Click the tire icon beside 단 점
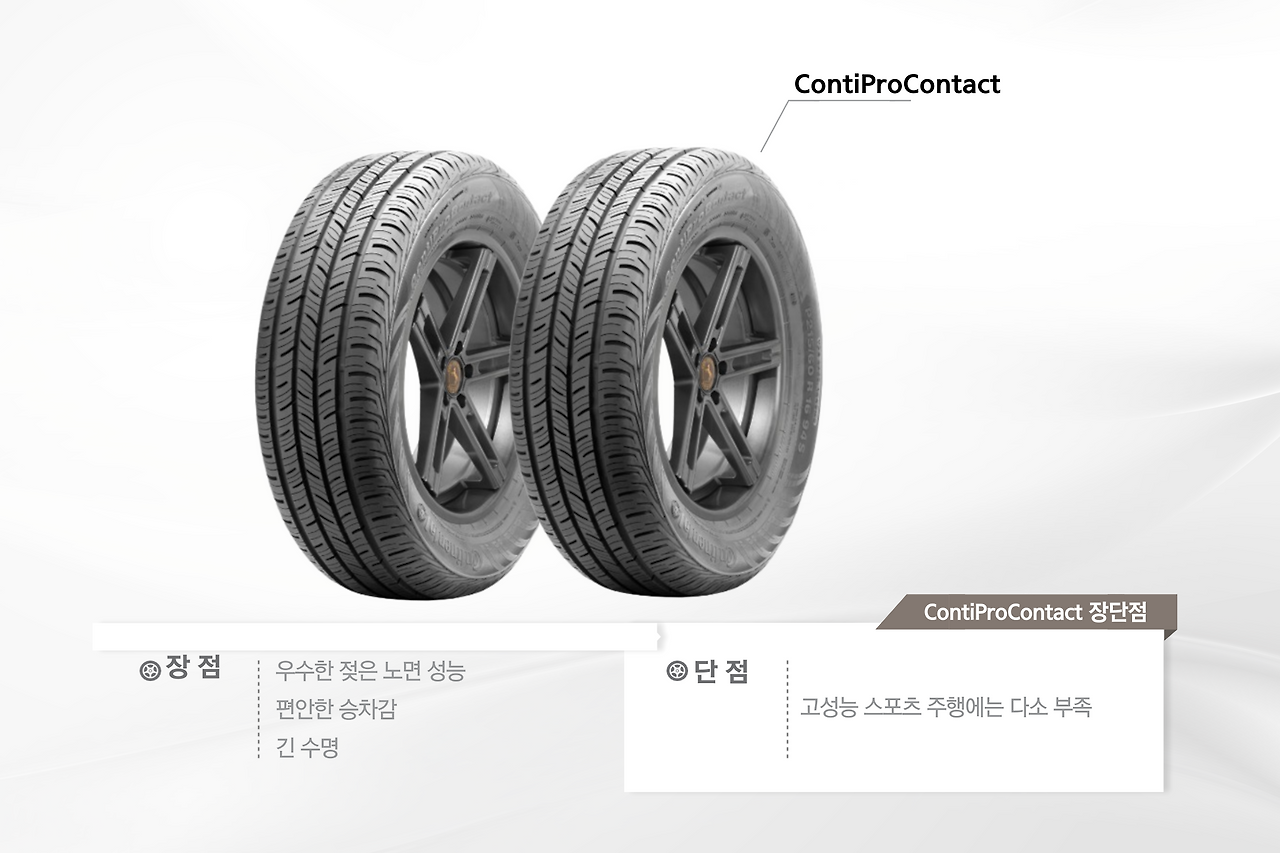Image resolution: width=1280 pixels, height=853 pixels. click(x=677, y=671)
